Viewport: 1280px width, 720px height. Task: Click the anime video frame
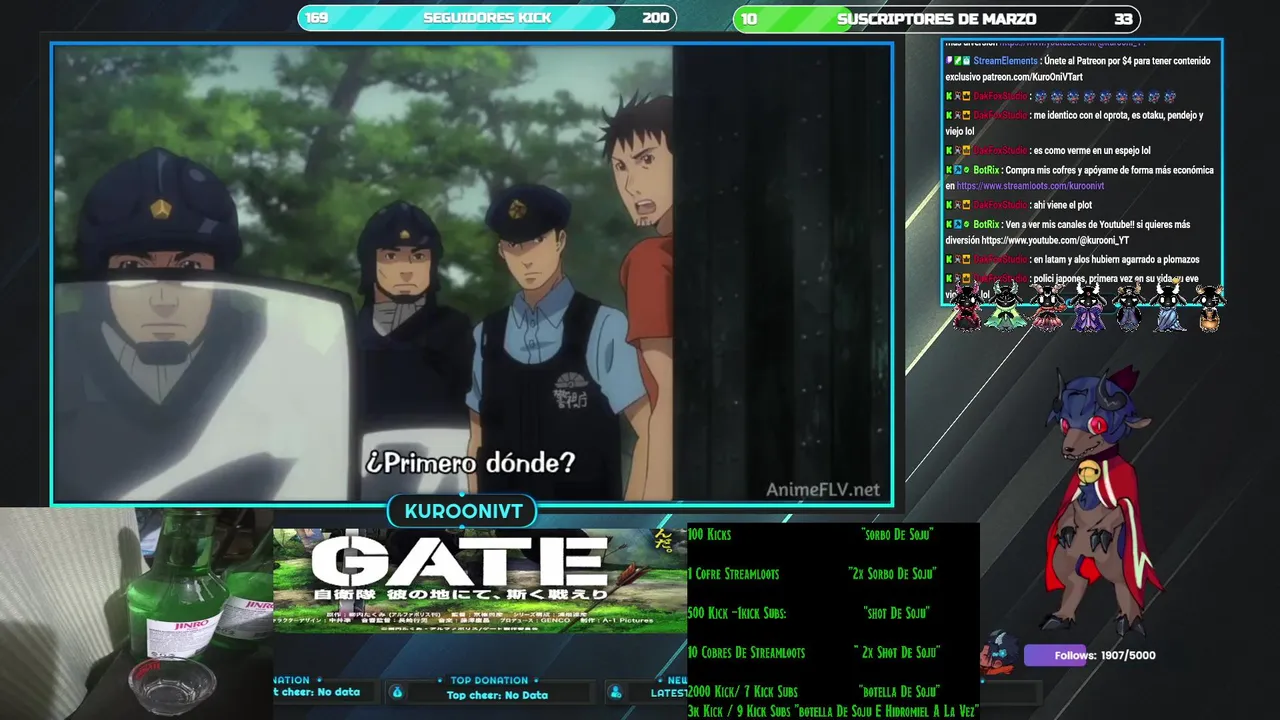pos(472,273)
